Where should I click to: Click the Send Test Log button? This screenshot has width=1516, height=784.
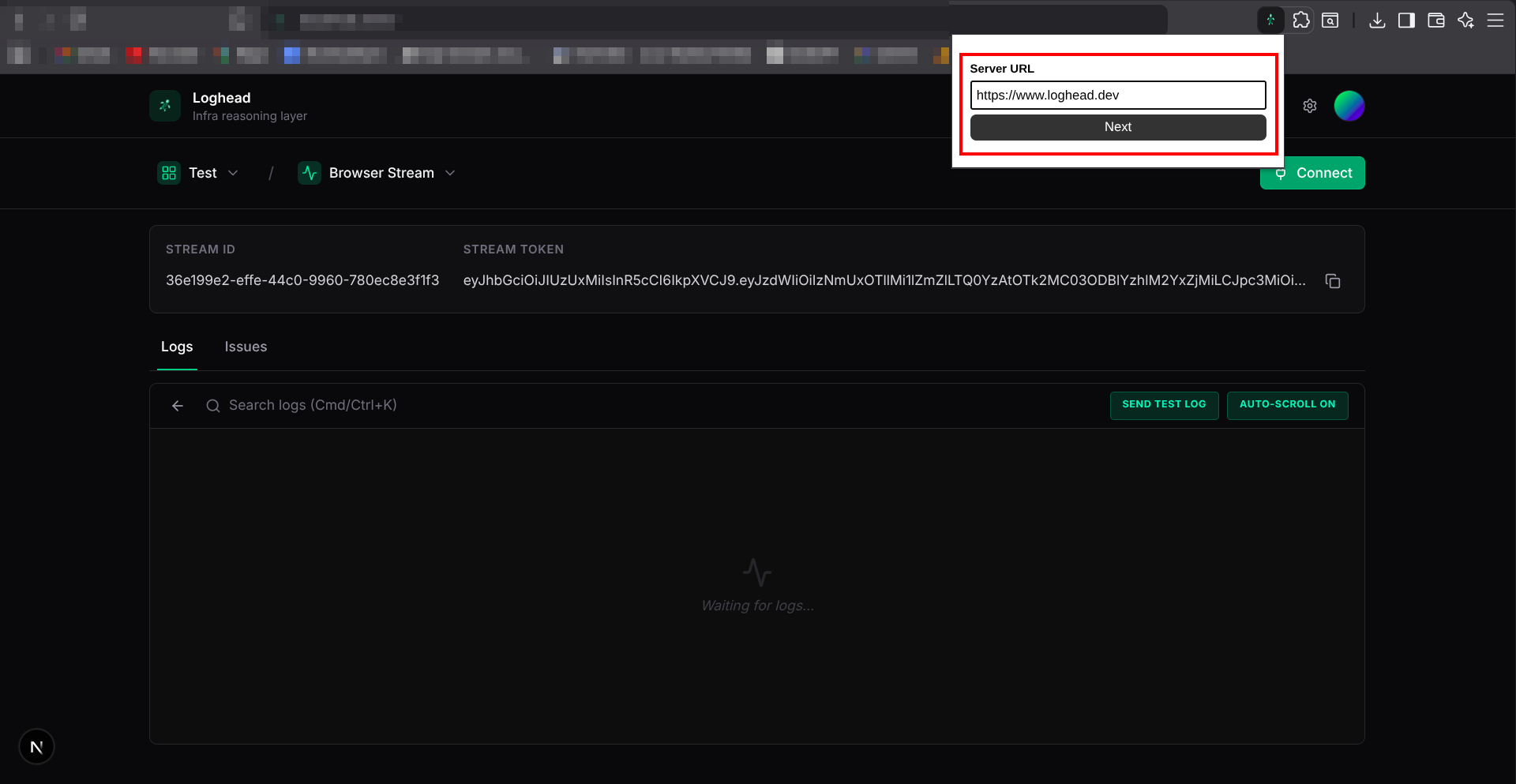1164,405
